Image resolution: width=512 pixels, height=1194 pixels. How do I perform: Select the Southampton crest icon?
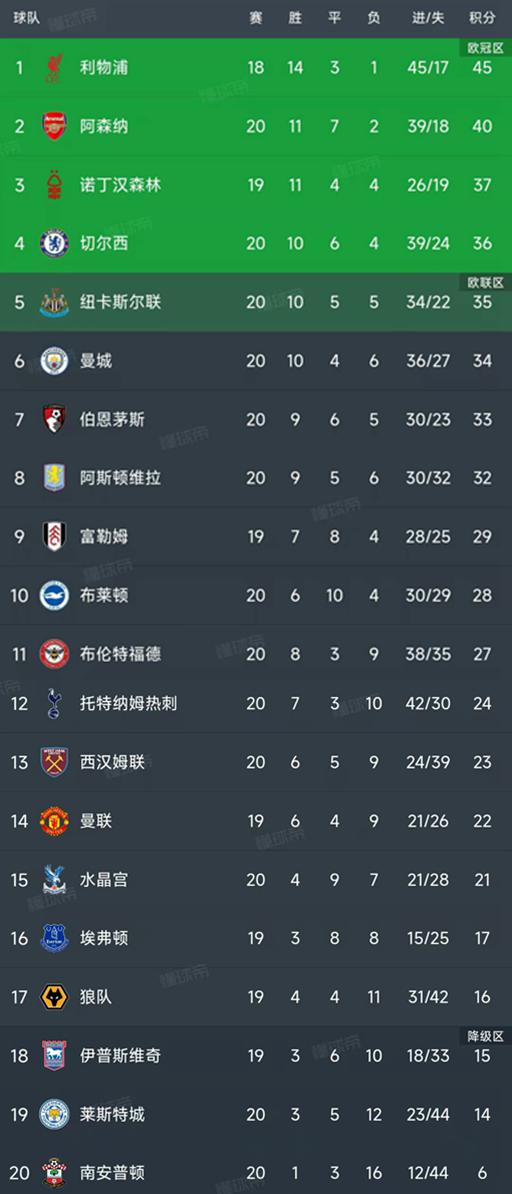54,1173
